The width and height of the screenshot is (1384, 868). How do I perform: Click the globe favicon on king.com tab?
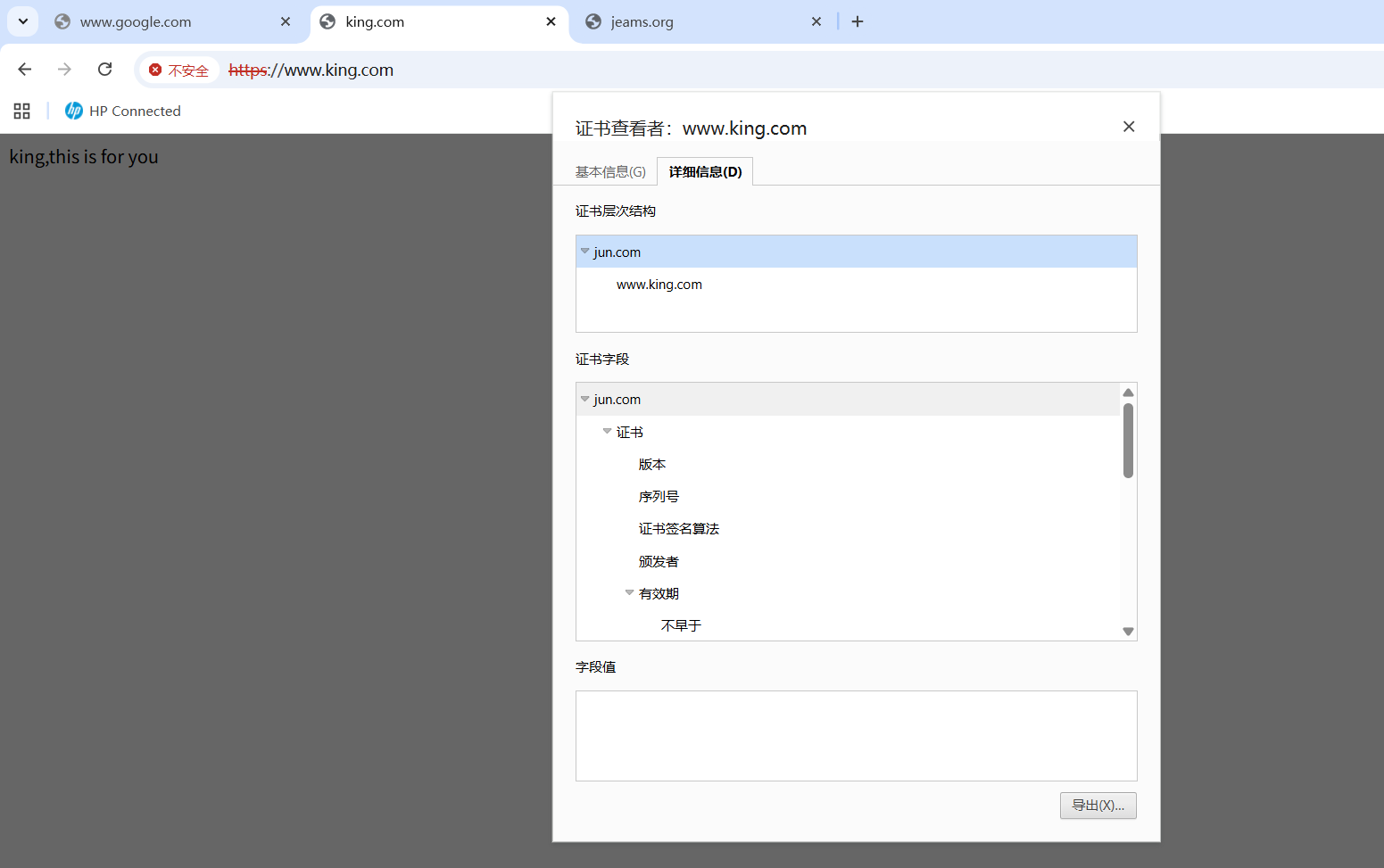[327, 21]
